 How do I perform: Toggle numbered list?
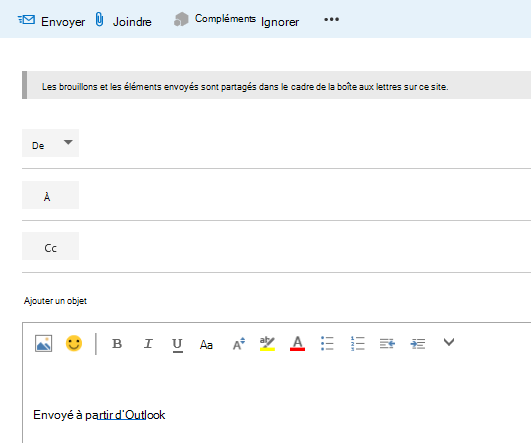tap(358, 343)
